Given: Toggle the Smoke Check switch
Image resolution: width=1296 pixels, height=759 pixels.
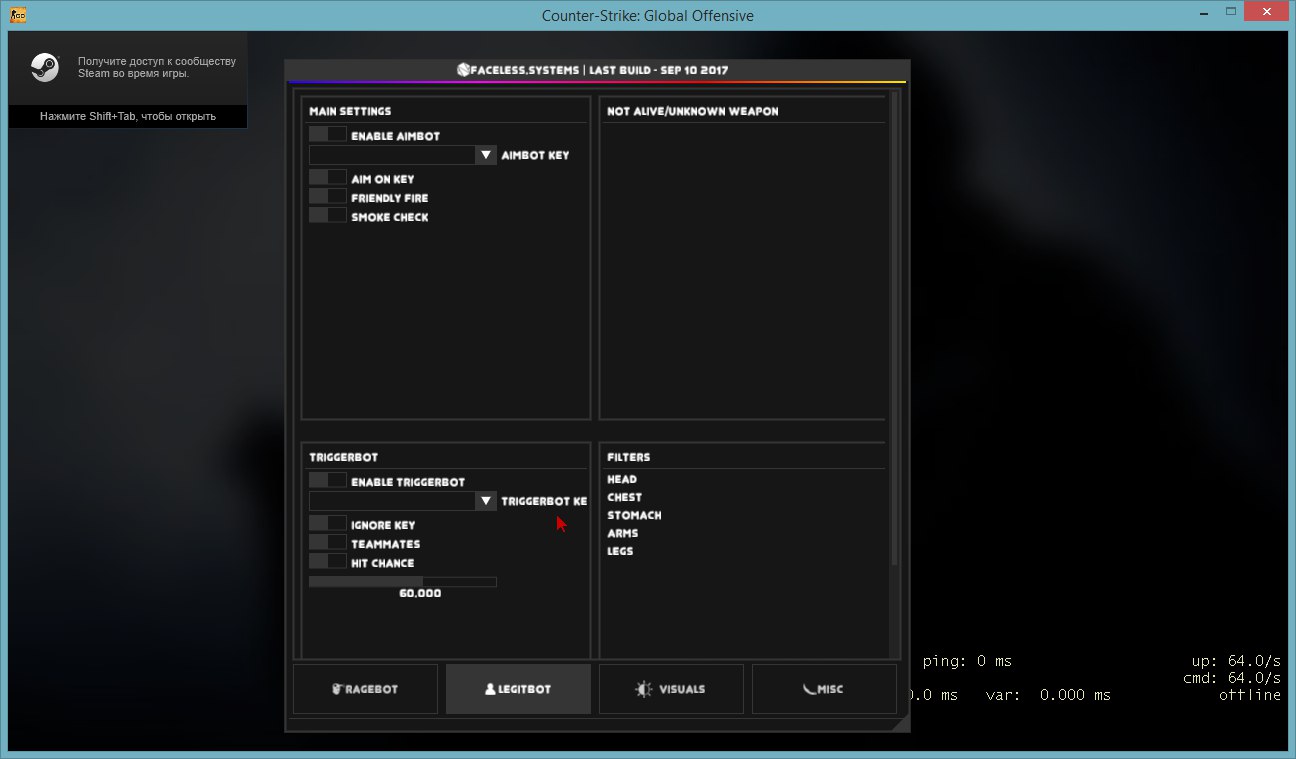Looking at the screenshot, I should click(x=327, y=216).
